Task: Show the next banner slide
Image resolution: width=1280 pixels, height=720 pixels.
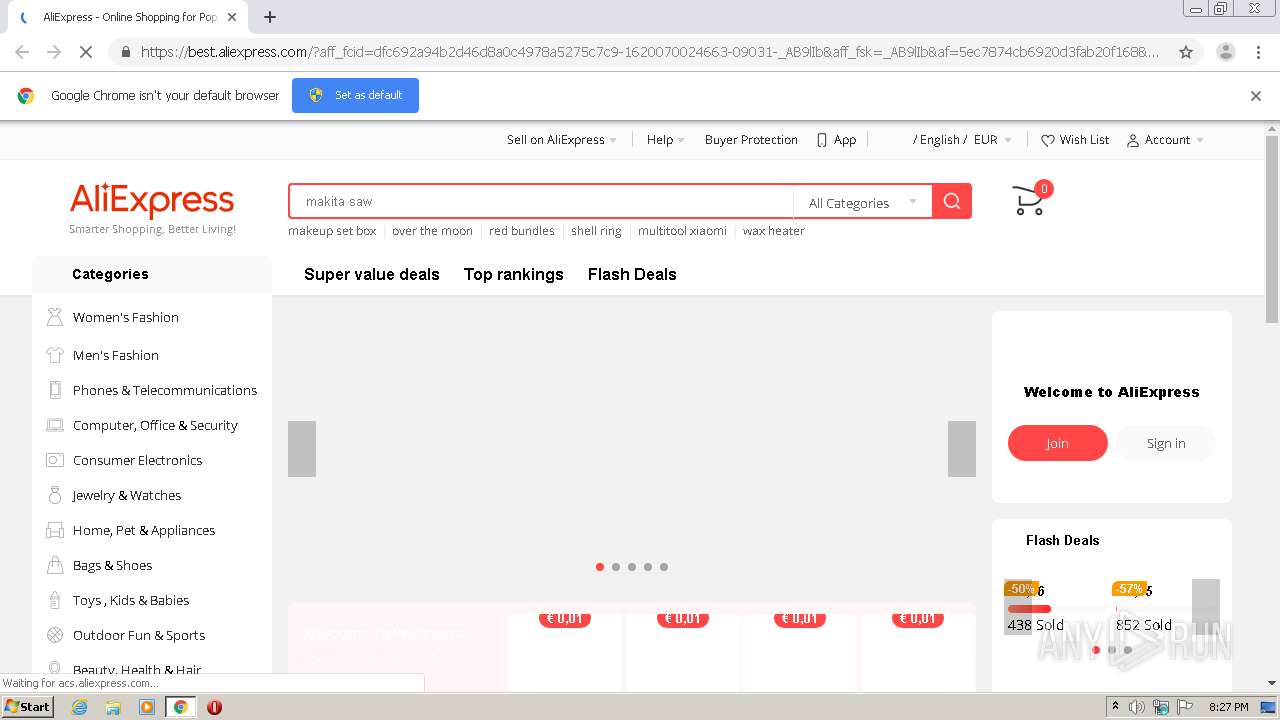Action: (x=962, y=449)
